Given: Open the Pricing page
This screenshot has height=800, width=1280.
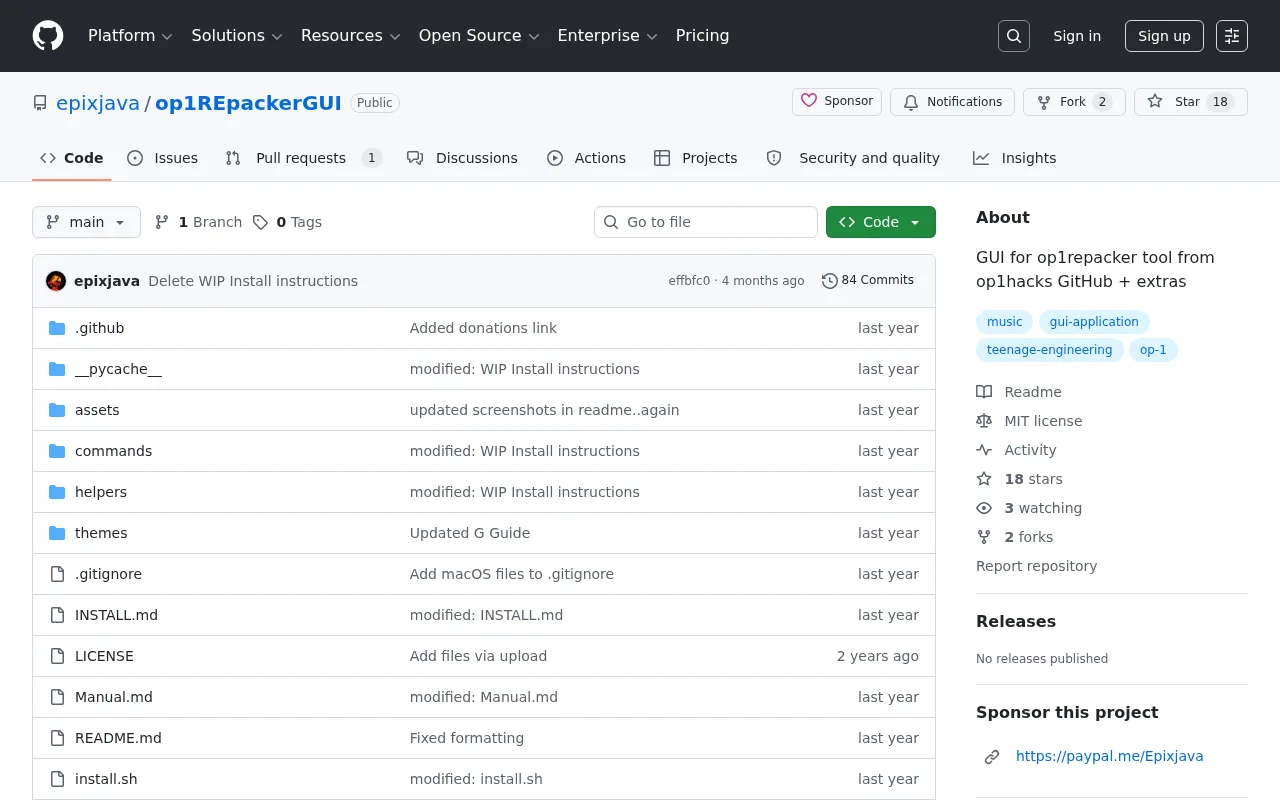Looking at the screenshot, I should point(702,36).
